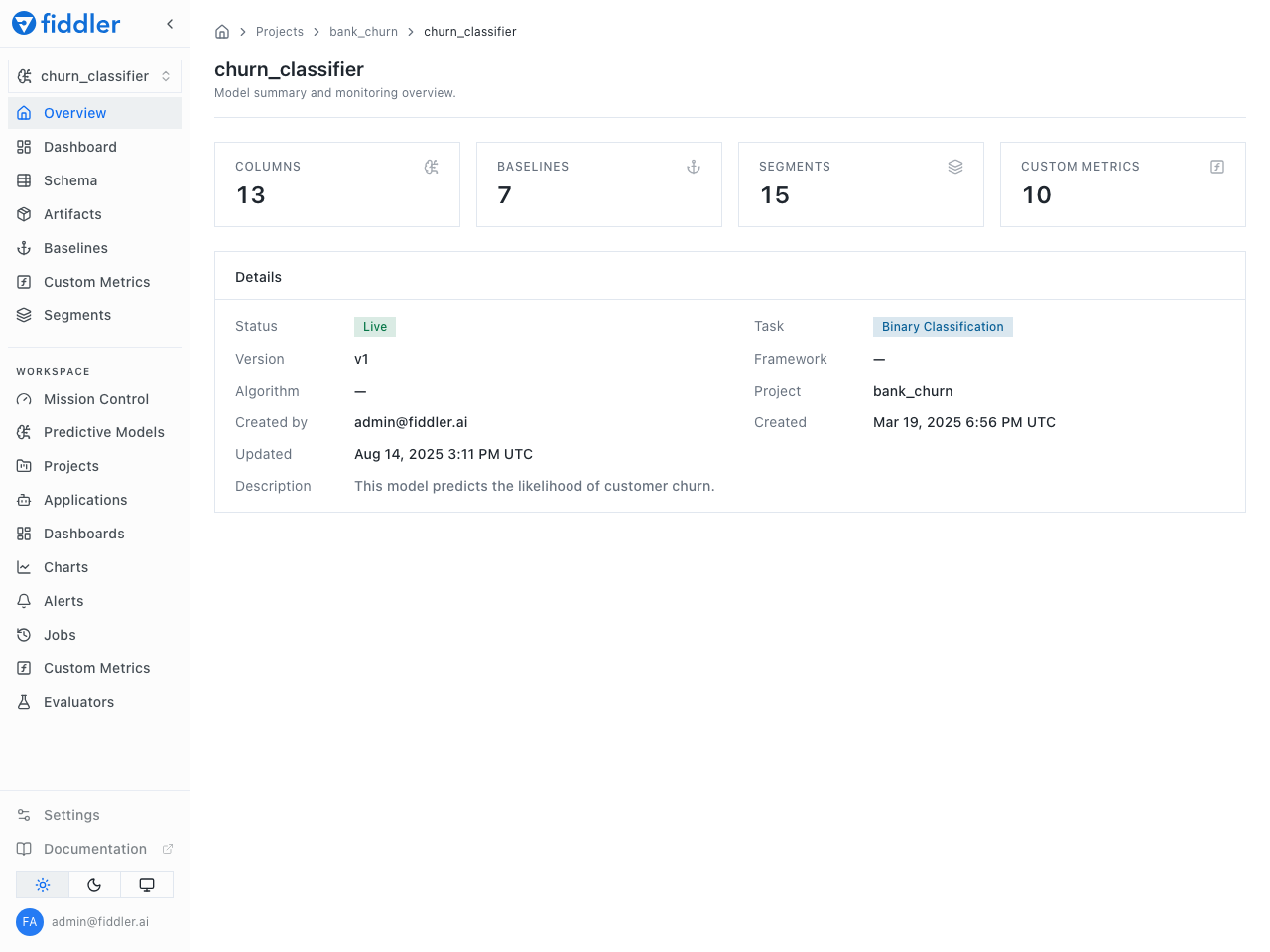Go to the model Dashboard
Screen dimensions: 1270x952
[x=94, y=147]
